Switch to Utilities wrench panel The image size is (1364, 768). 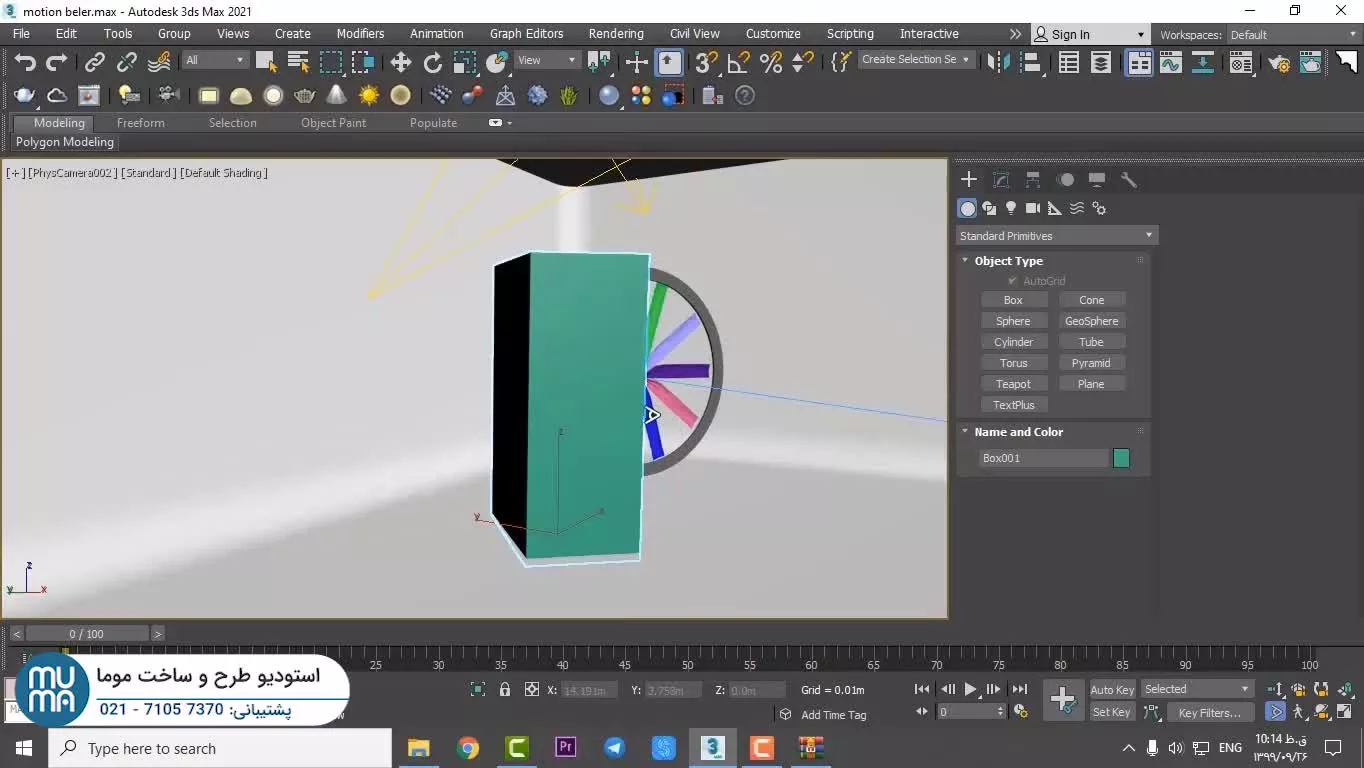tap(1129, 180)
